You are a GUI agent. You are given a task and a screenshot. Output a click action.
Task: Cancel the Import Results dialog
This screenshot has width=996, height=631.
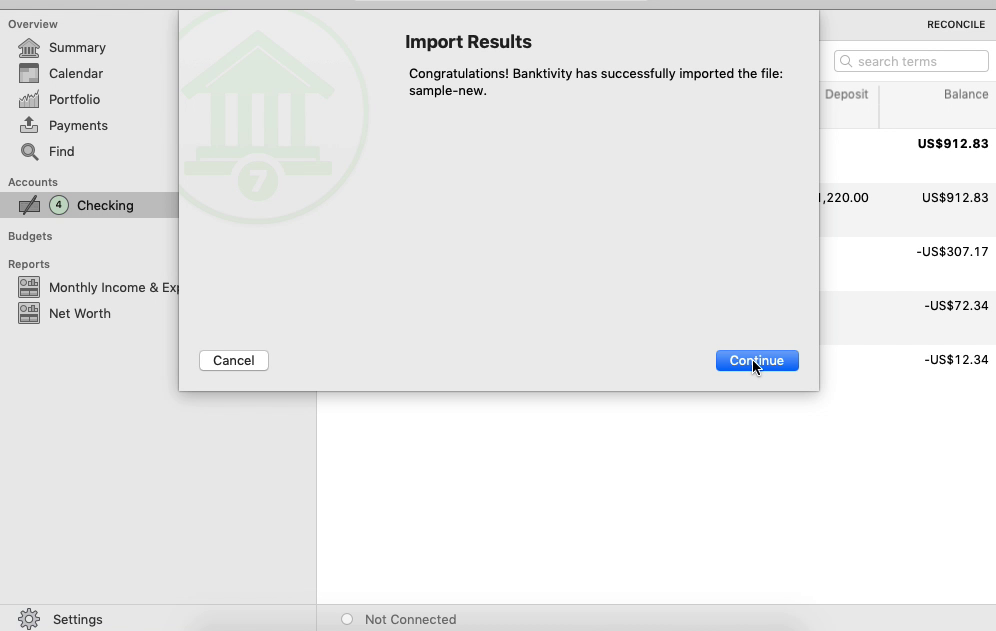(x=234, y=360)
